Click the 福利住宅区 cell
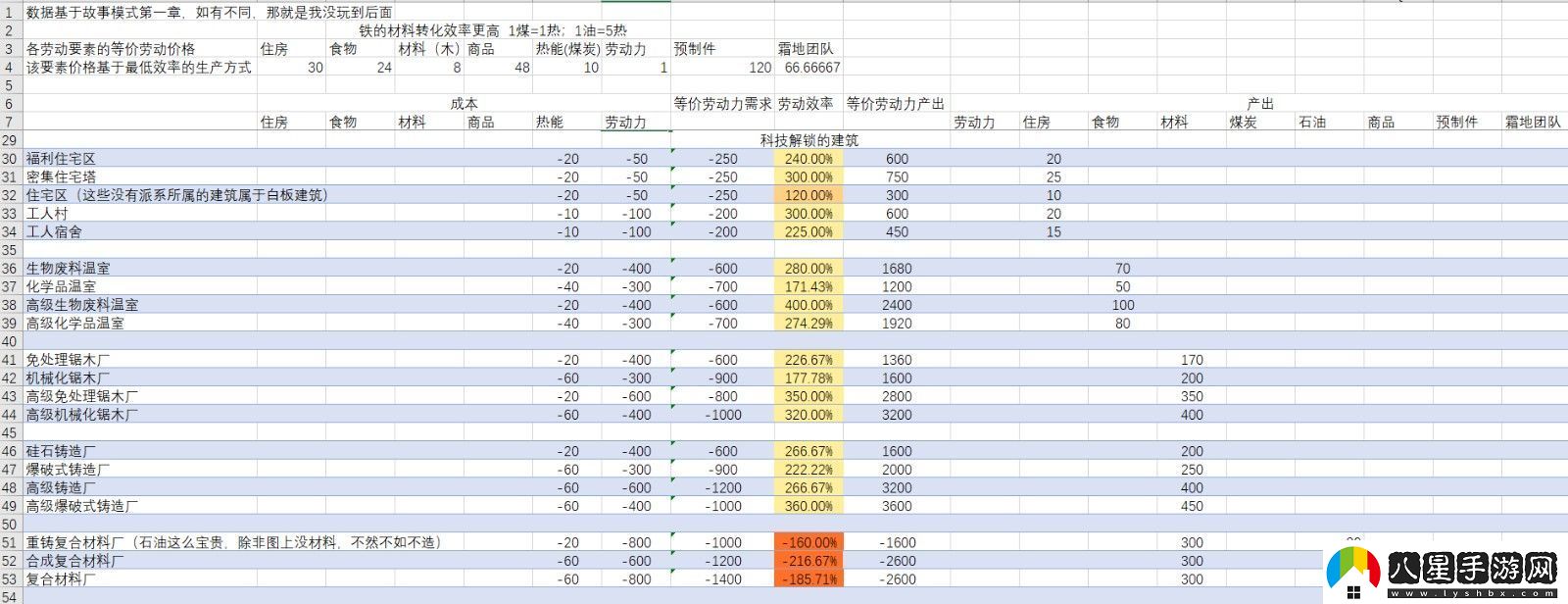Viewport: 1568px width, 604px height. (61, 159)
